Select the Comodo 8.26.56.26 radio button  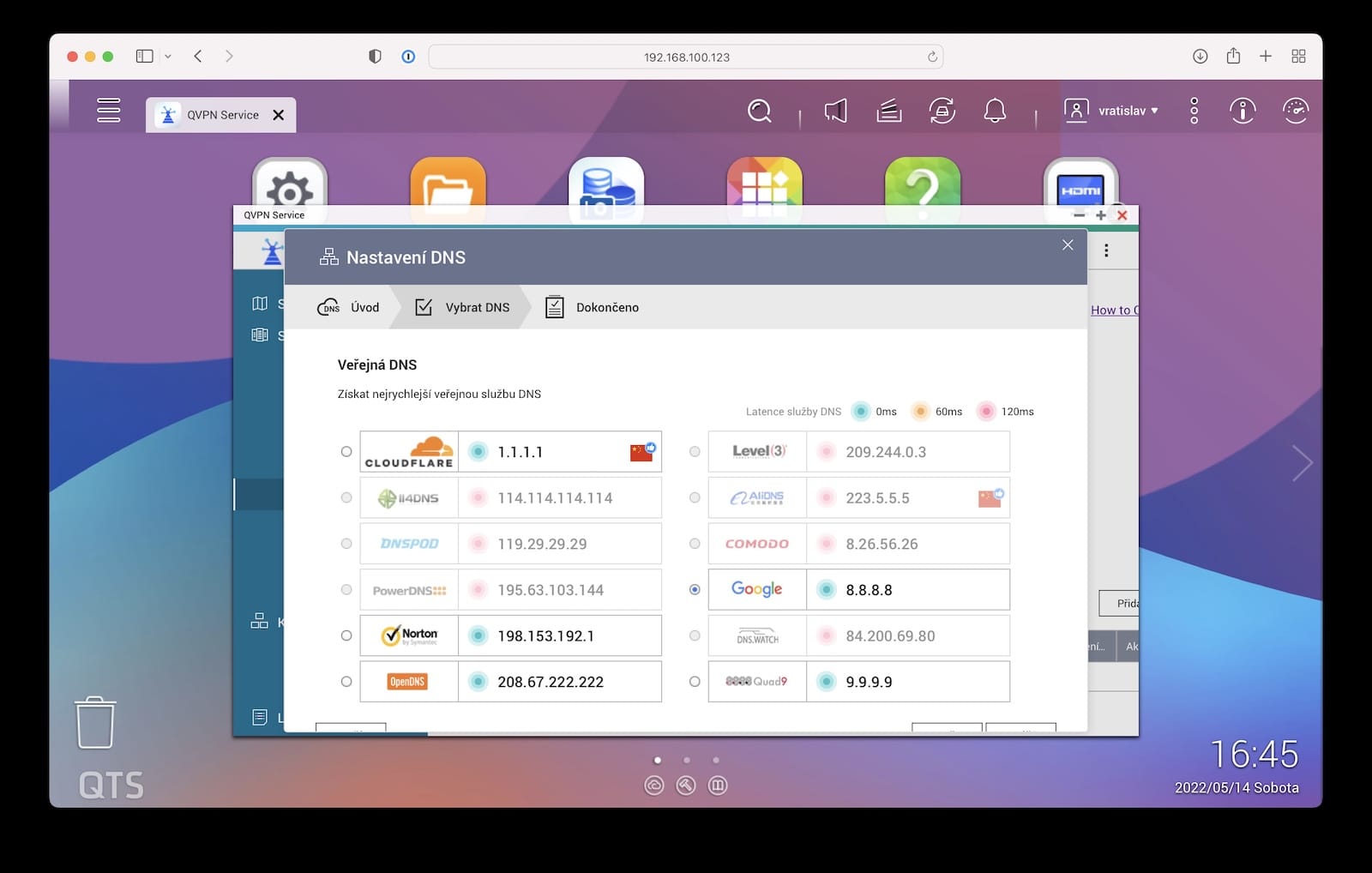[695, 544]
